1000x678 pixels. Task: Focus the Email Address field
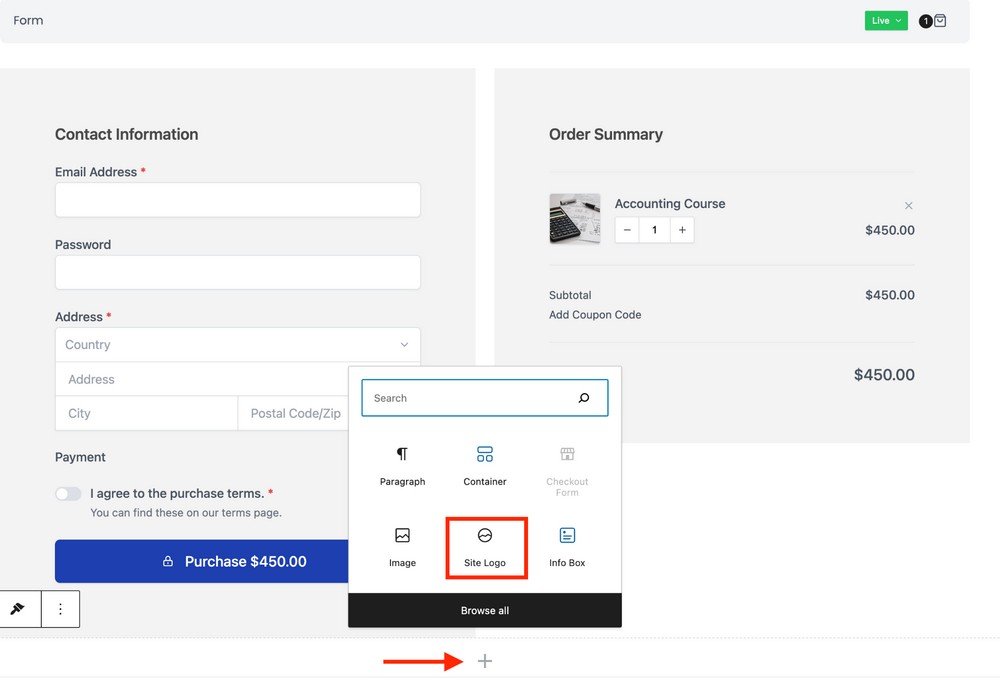238,200
